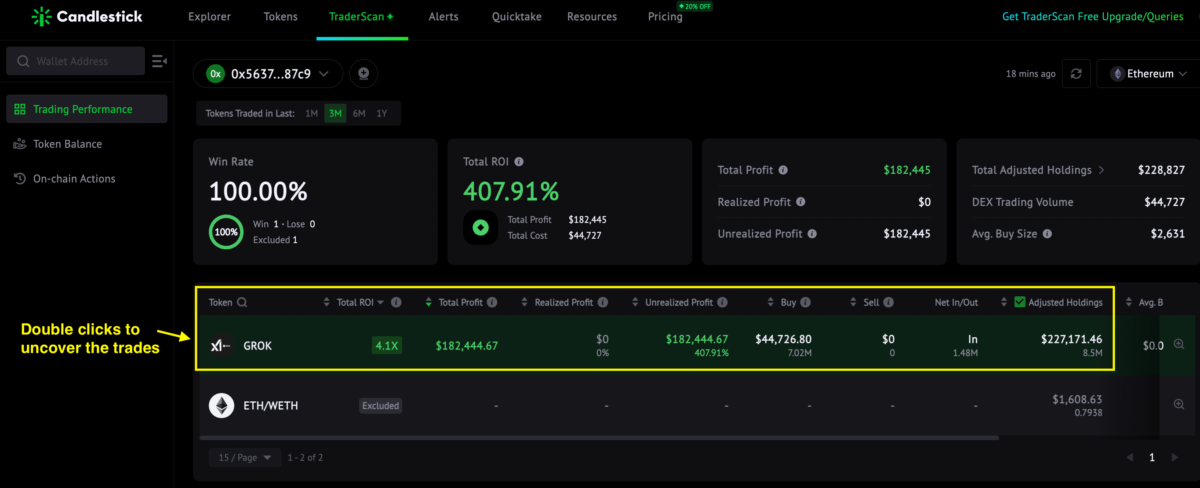Image resolution: width=1200 pixels, height=488 pixels.
Task: Click the Total ROI column header info icon
Action: 396,302
